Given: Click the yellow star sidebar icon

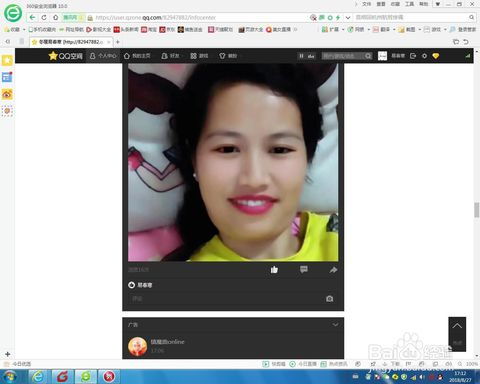Looking at the screenshot, I should 7,60.
